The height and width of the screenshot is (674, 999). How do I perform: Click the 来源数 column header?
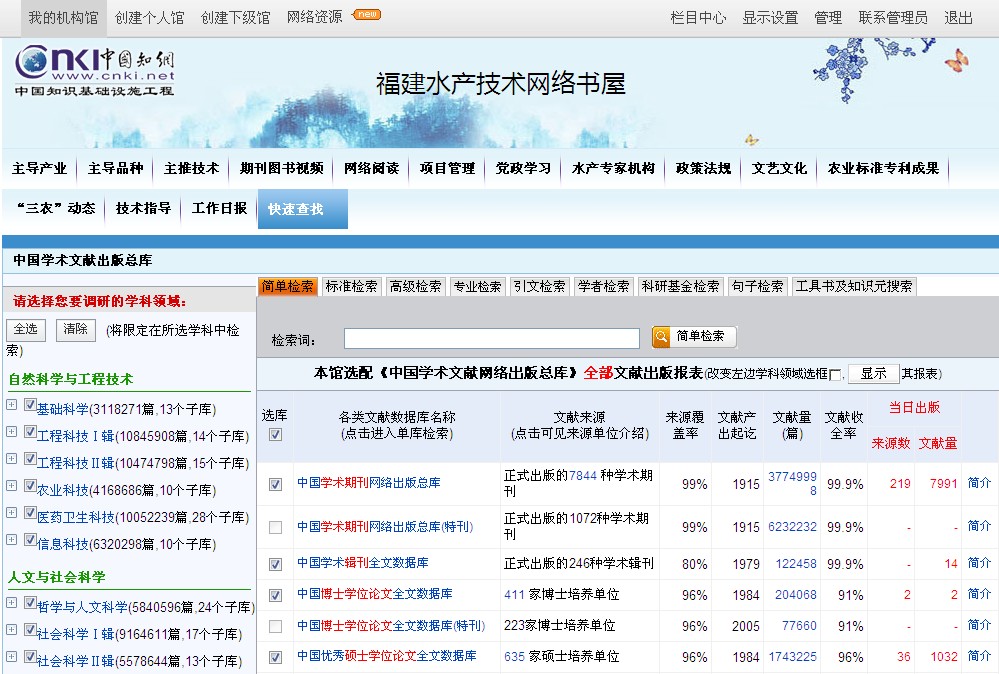coord(891,443)
